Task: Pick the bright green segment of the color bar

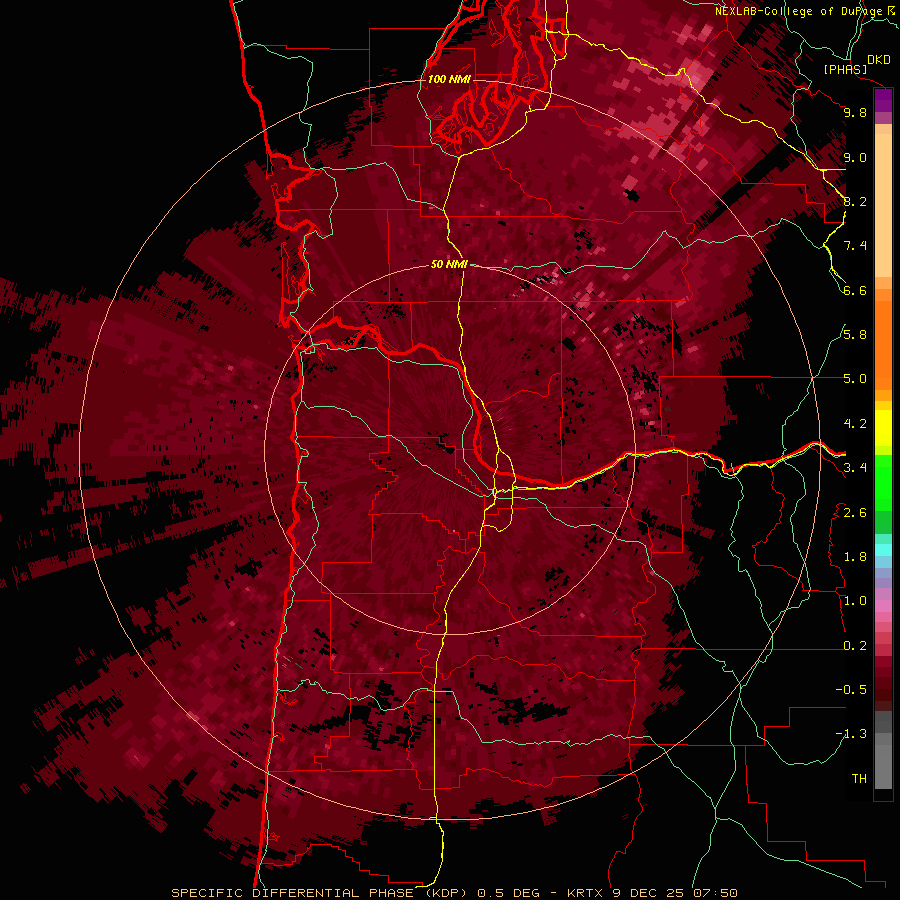Action: tap(883, 483)
